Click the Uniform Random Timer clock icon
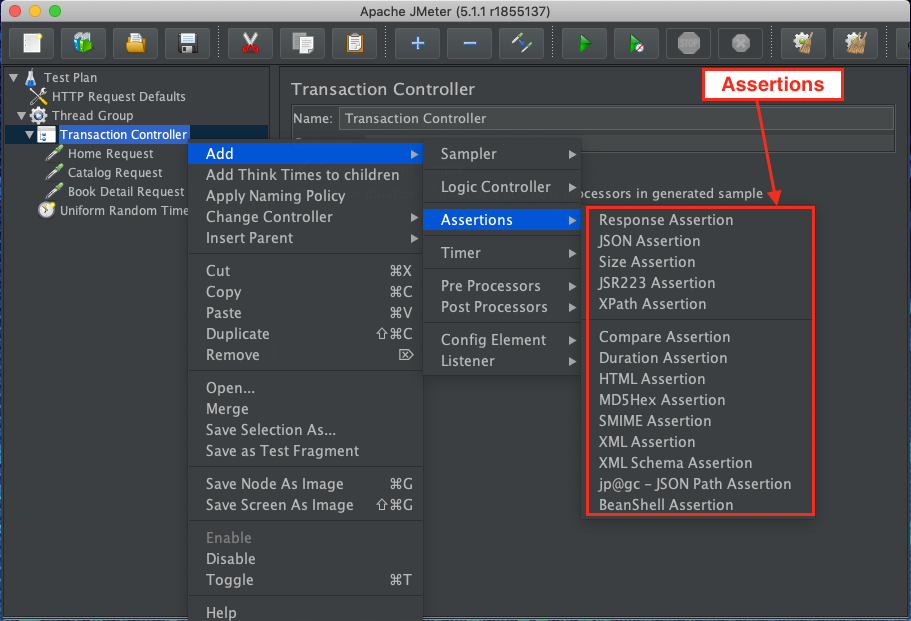 pos(46,210)
